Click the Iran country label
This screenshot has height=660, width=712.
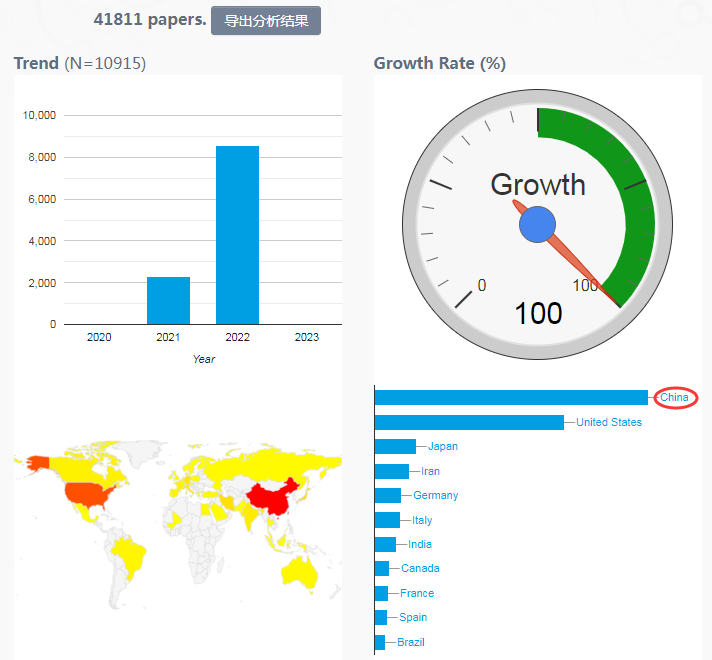pyautogui.click(x=430, y=471)
